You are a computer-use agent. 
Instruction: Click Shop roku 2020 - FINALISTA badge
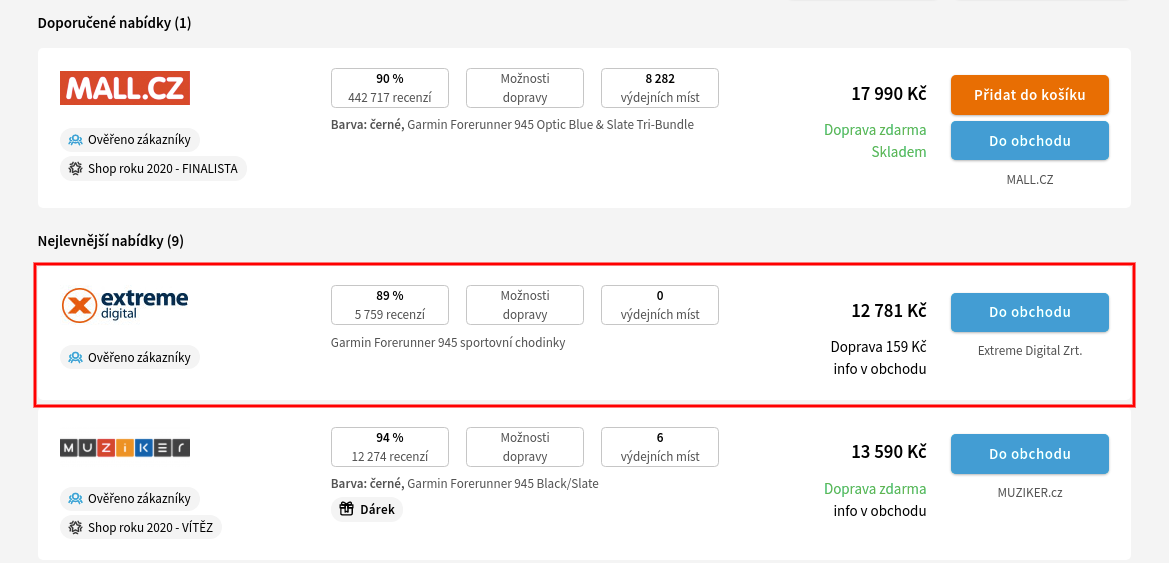[153, 169]
